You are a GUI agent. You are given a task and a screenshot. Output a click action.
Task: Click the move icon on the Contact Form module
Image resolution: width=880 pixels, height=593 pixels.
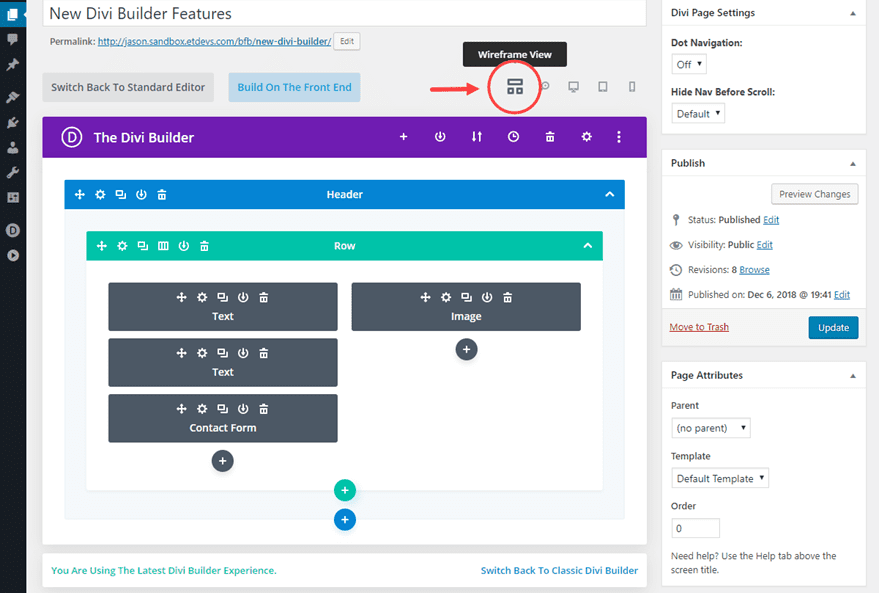click(x=181, y=409)
